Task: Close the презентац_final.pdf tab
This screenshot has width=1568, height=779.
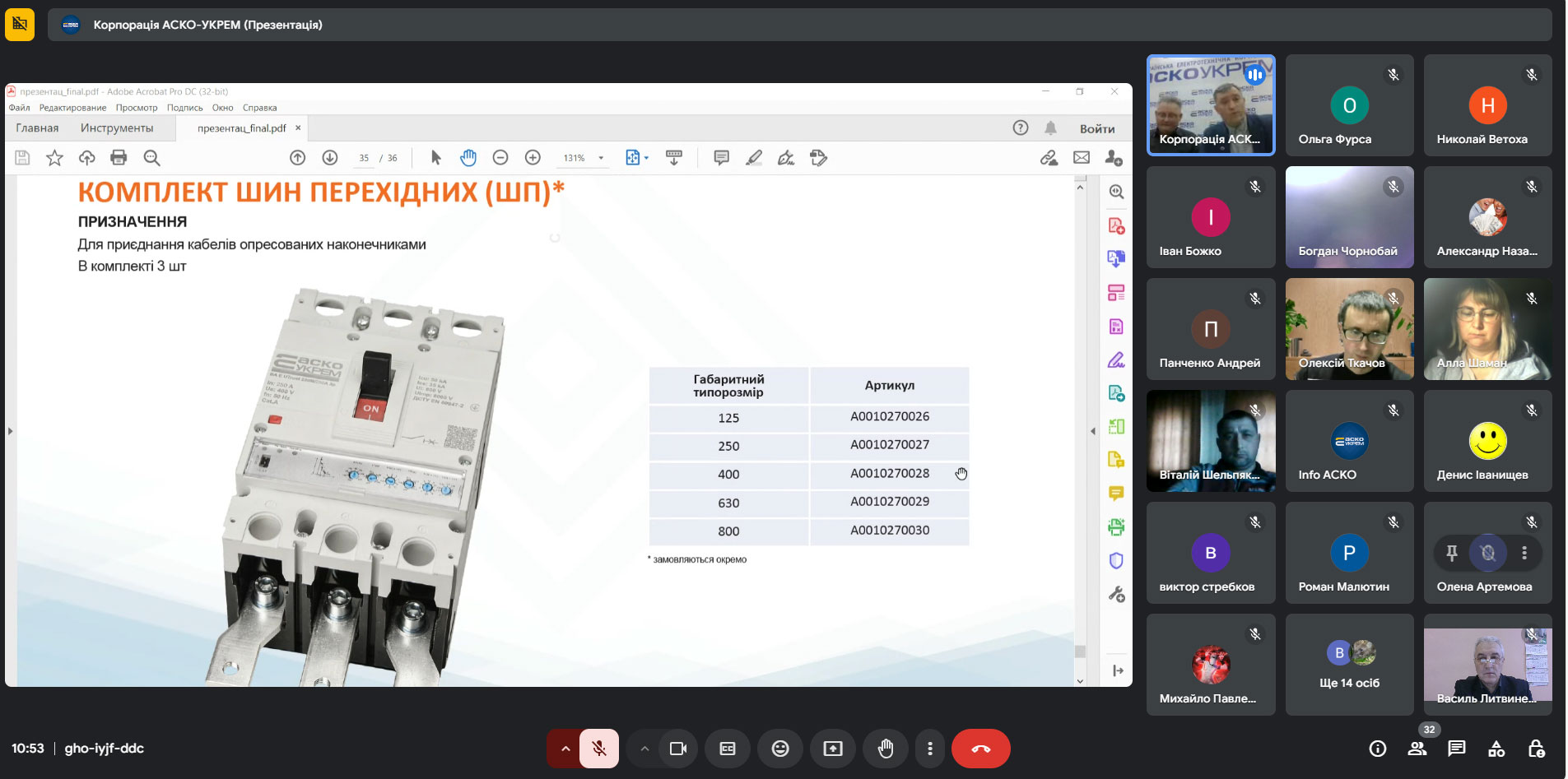Action: coord(298,128)
